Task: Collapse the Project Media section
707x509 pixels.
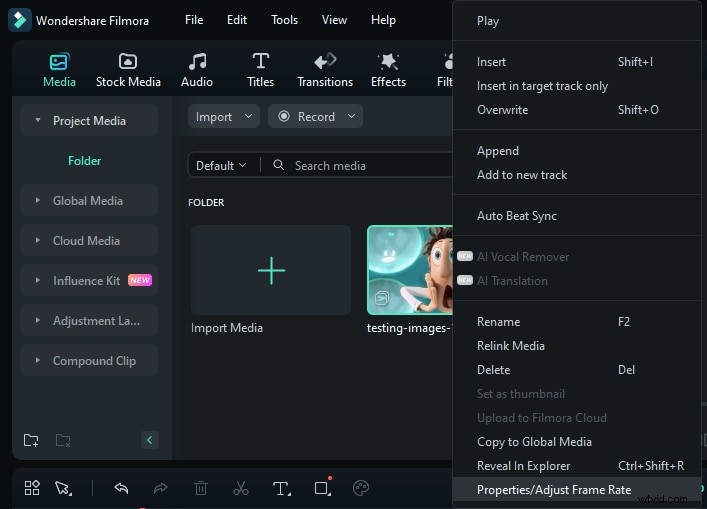Action: [x=38, y=120]
